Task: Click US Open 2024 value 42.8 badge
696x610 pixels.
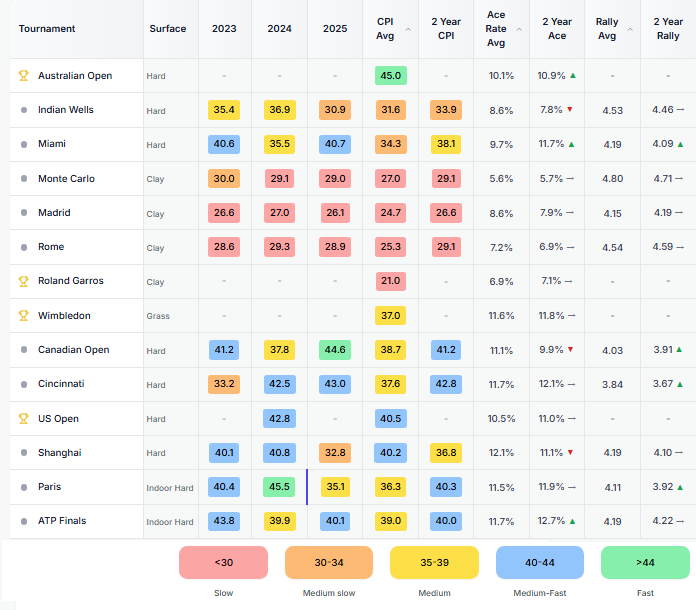Action: coord(279,418)
